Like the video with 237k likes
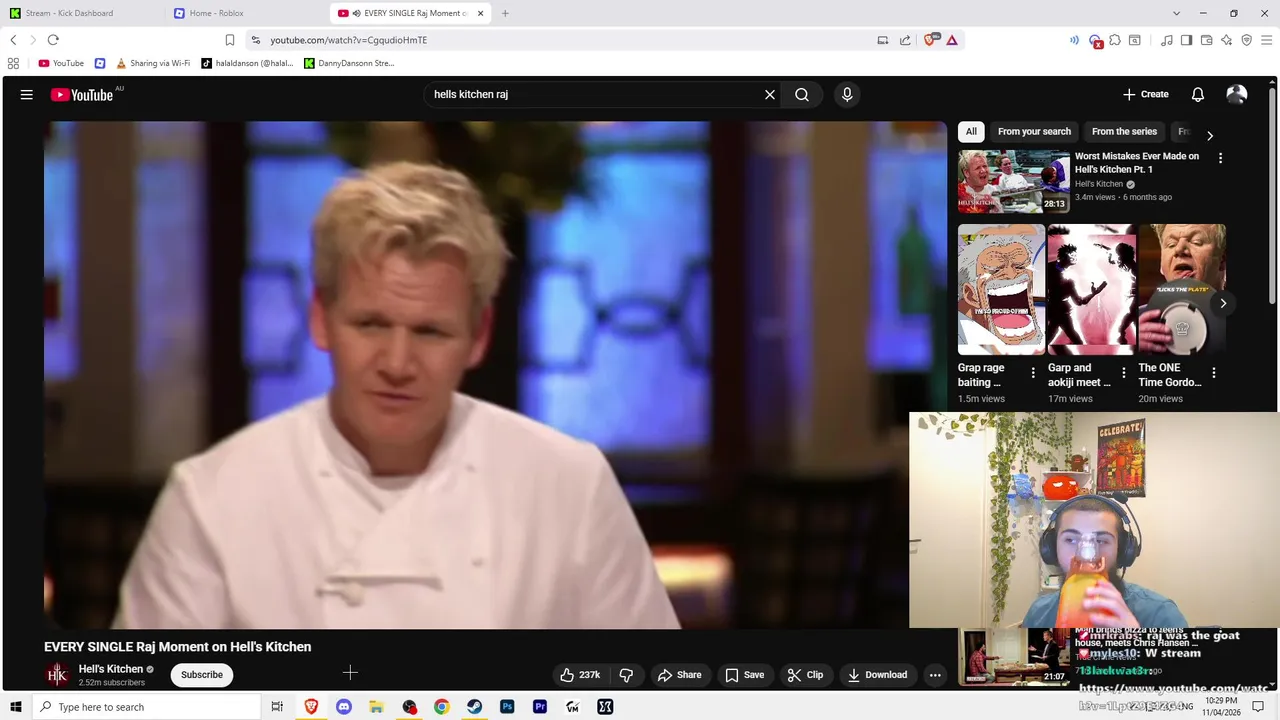The height and width of the screenshot is (720, 1280). [x=580, y=675]
